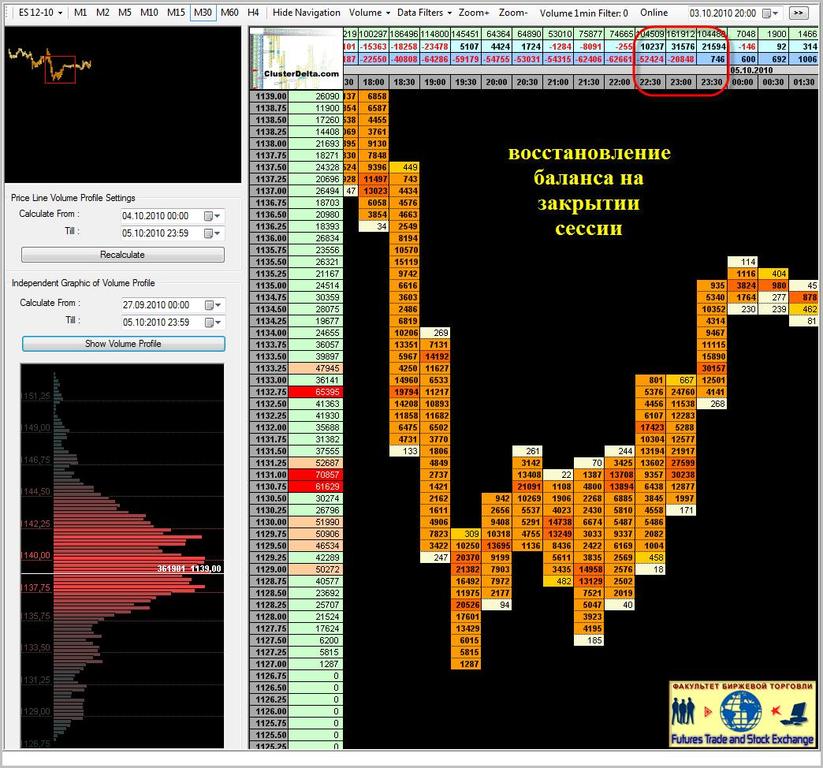Screen dimensions: 823x768
Task: Open calendar picker next to 03.10.2010 20:00
Action: click(x=771, y=13)
